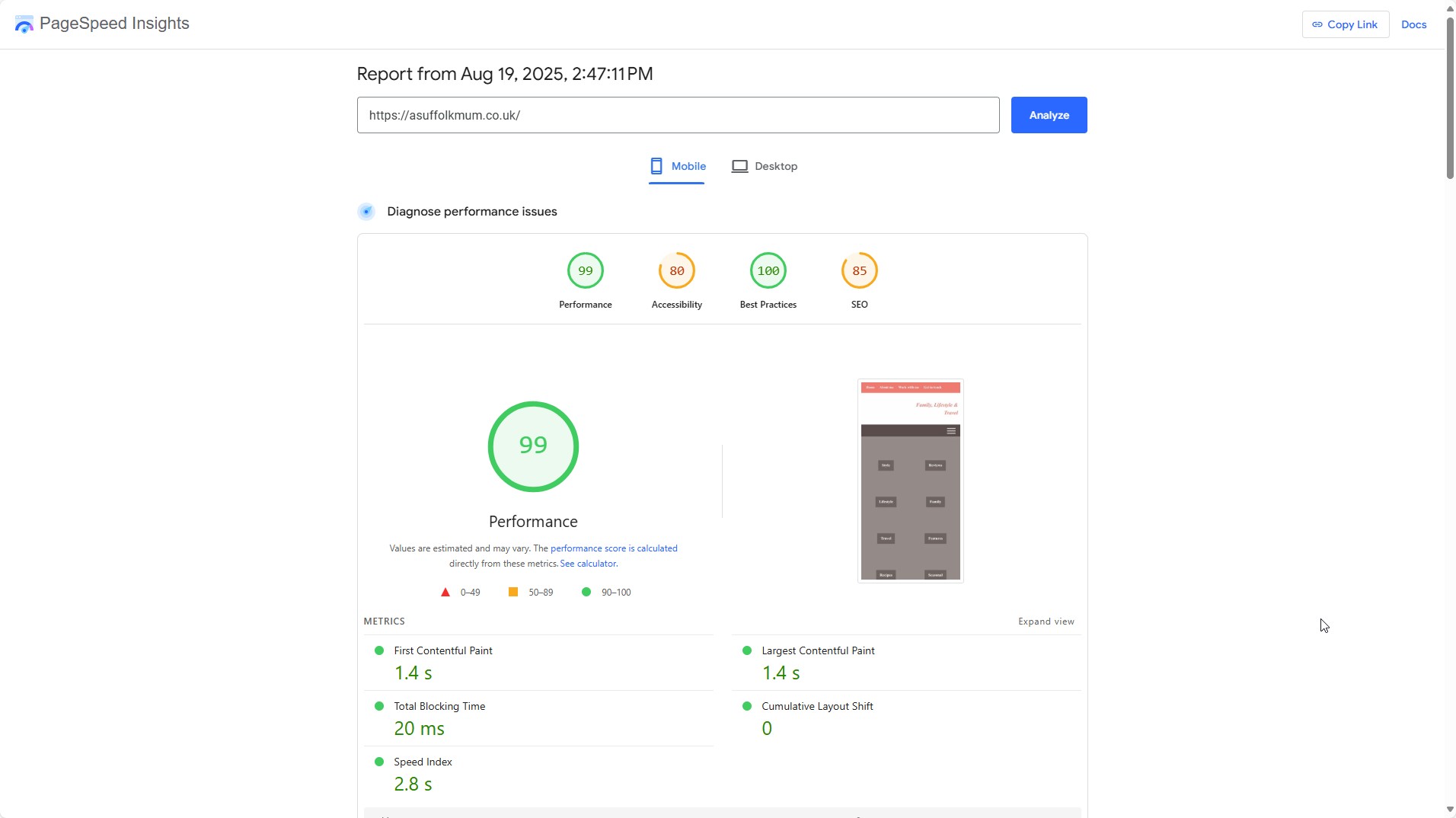Click the Performance title under the large gauge
The width and height of the screenshot is (1456, 818).
coord(533,522)
